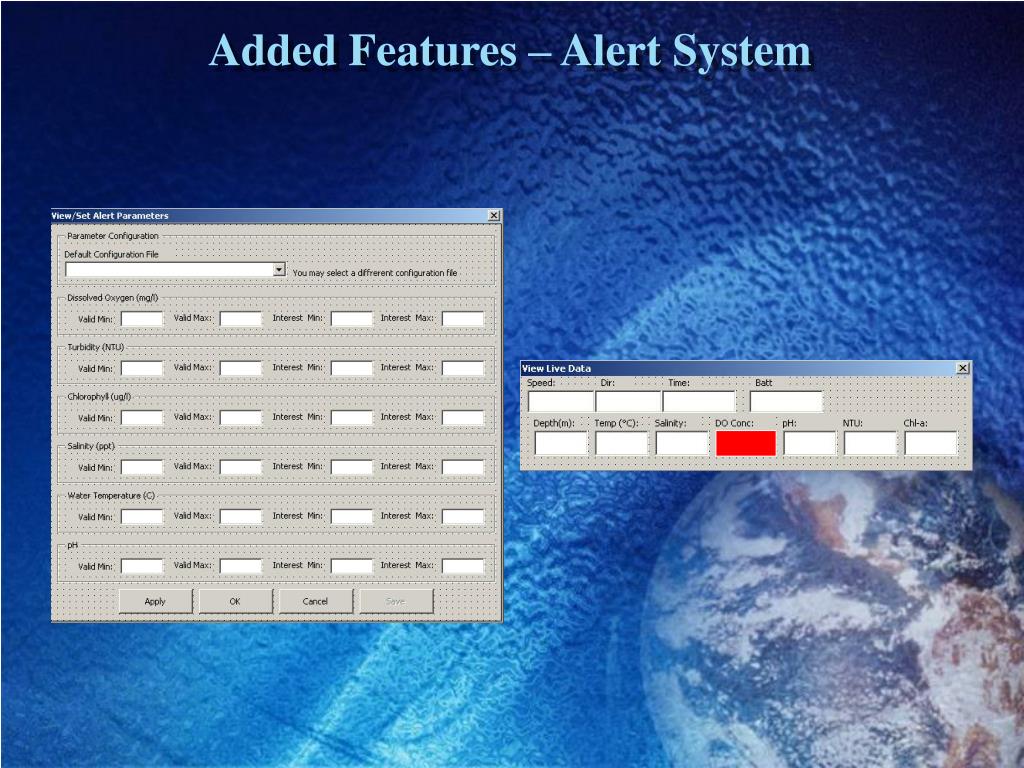Close the View/Set Alert Parameters dialog
The image size is (1024, 768).
point(494,216)
